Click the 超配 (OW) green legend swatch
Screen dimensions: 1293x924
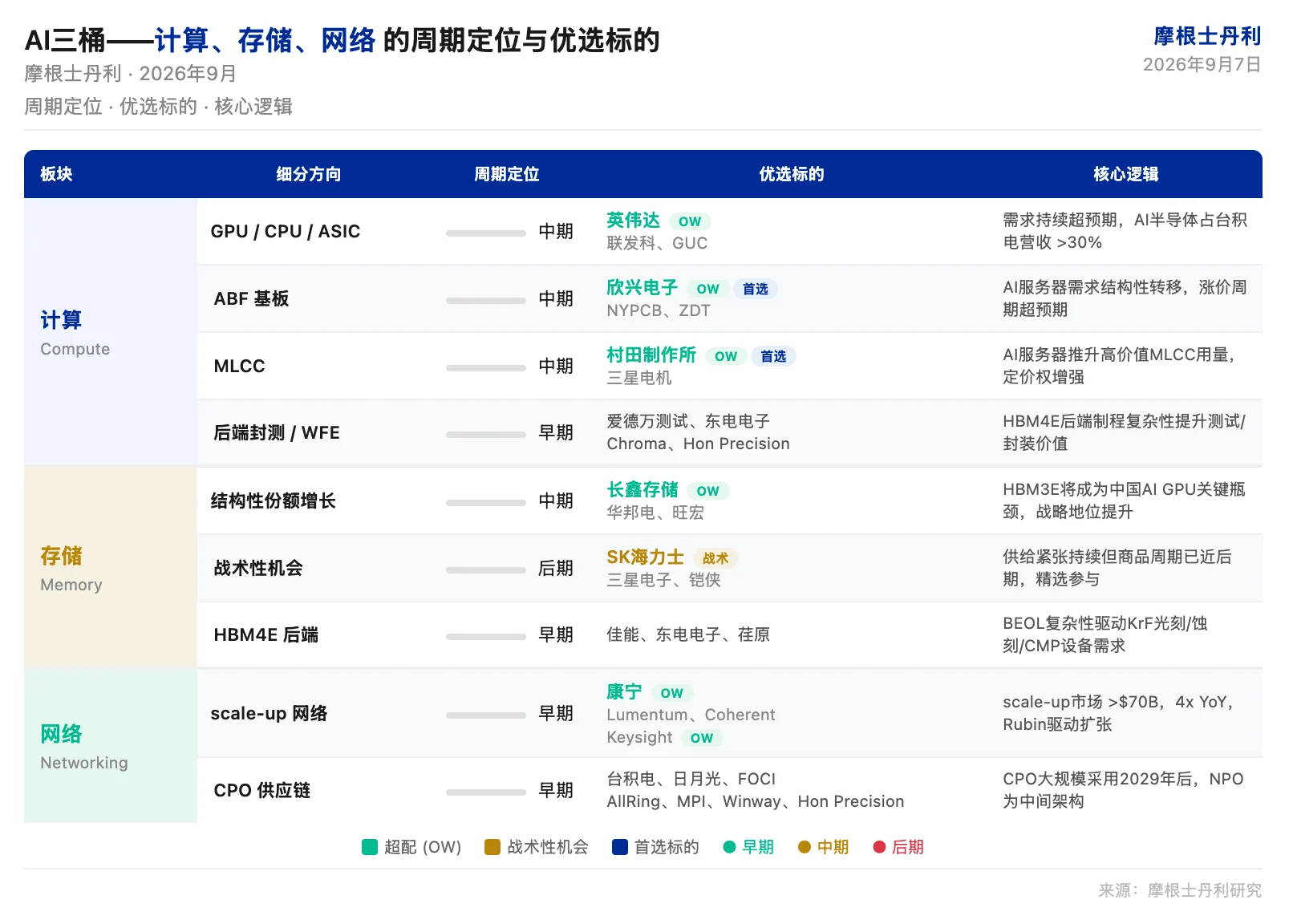370,847
